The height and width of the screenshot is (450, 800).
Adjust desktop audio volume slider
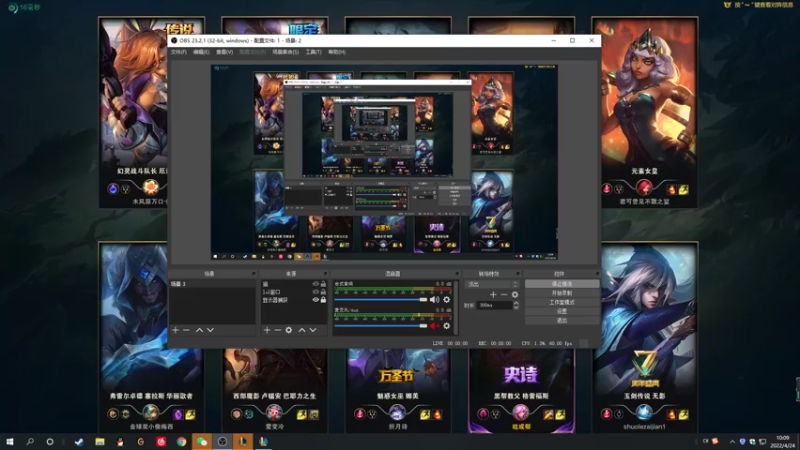[381, 299]
